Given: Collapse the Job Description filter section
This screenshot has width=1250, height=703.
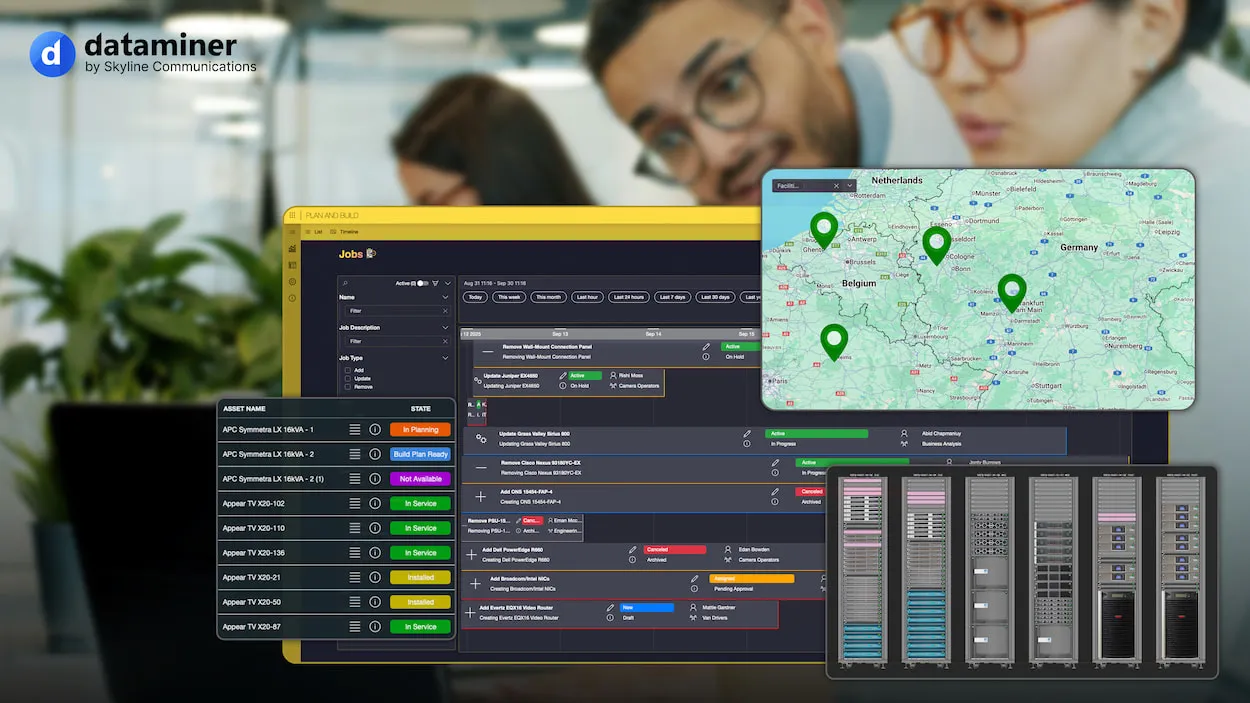Looking at the screenshot, I should 445,328.
